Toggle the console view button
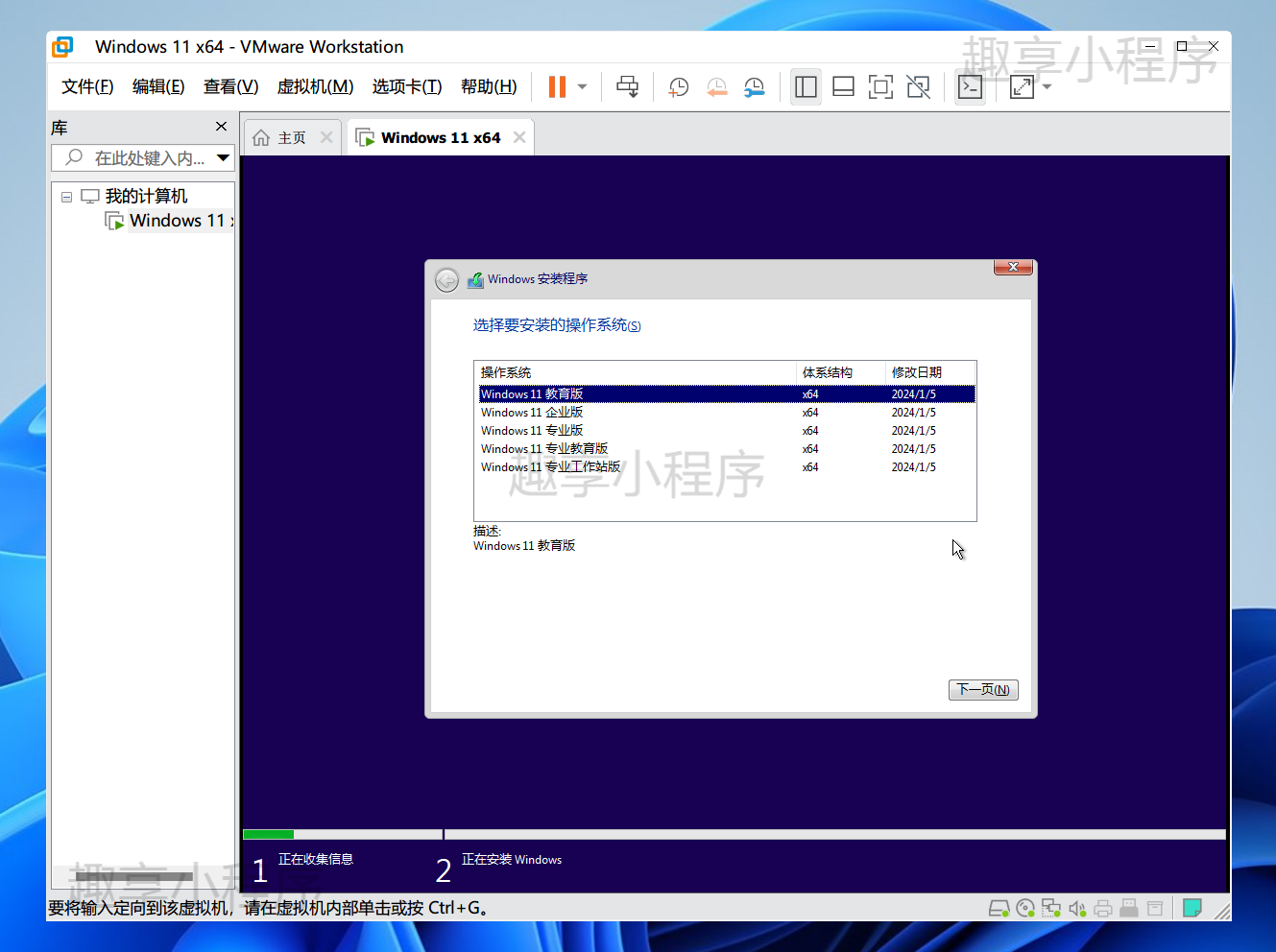 pyautogui.click(x=970, y=87)
